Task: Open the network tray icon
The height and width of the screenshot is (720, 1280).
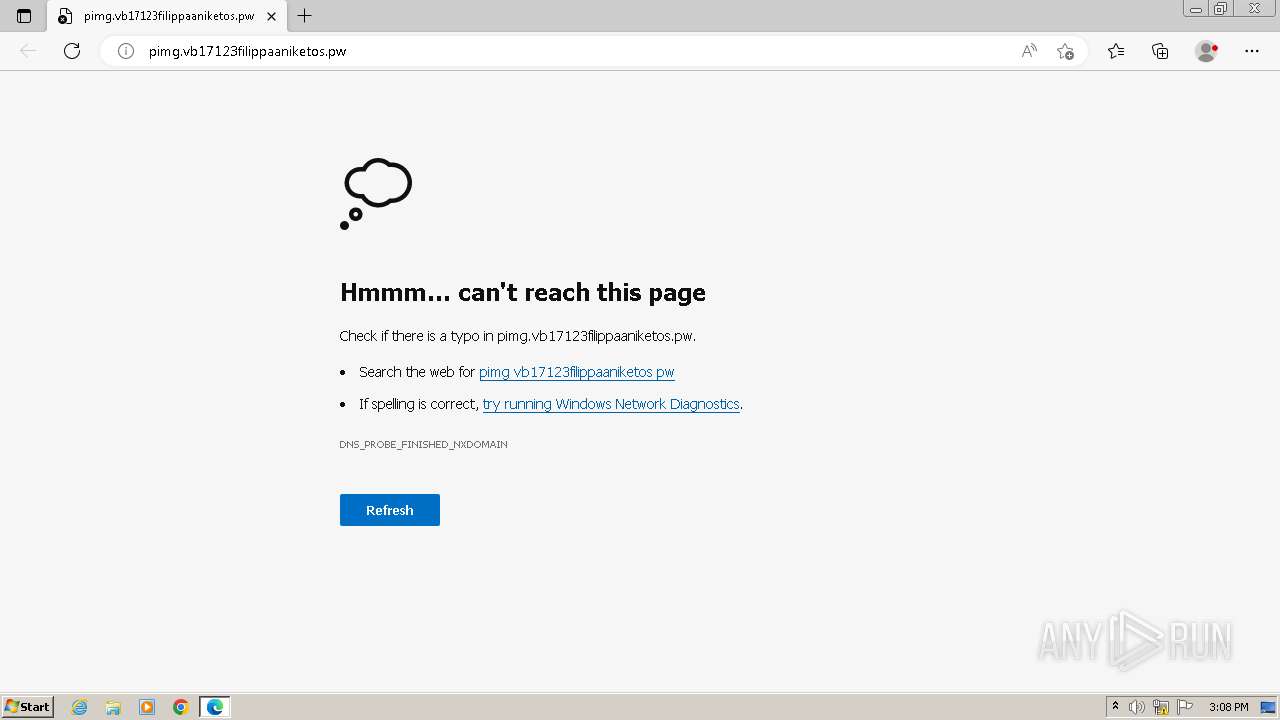Action: (1161, 707)
